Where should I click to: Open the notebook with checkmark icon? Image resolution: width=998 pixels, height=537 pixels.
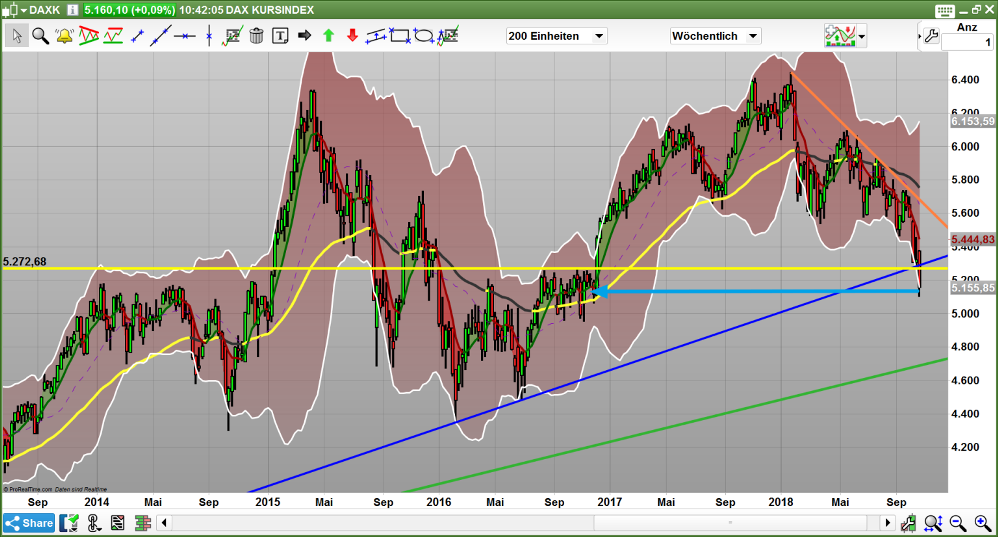[x=69, y=524]
